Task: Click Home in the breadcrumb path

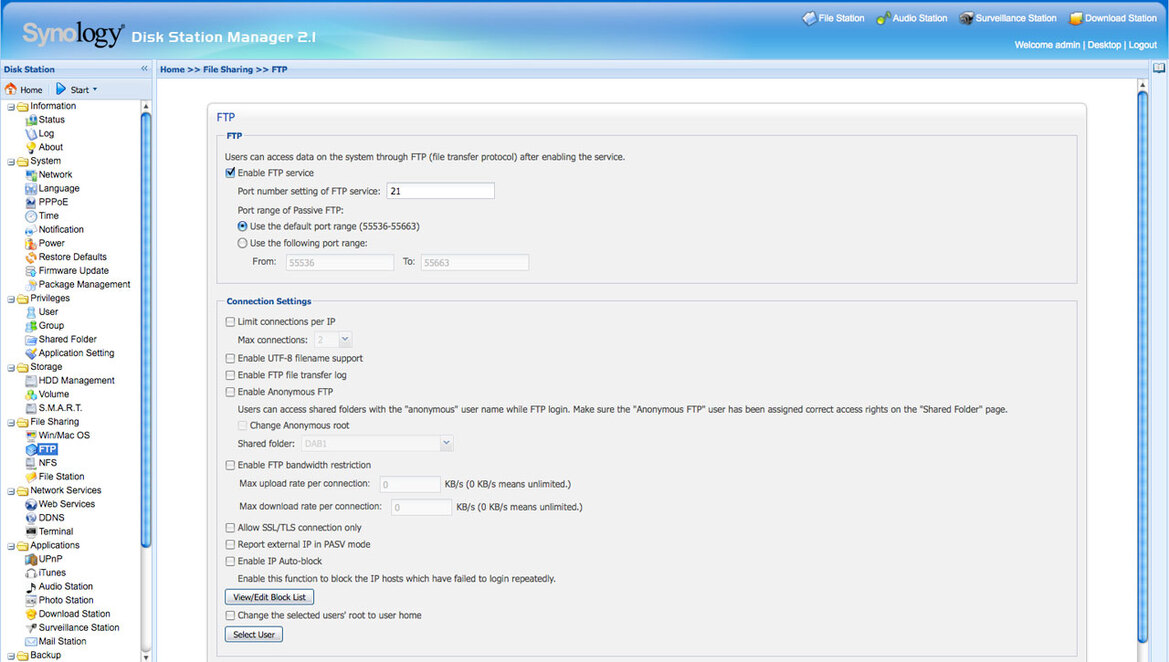Action: (172, 69)
